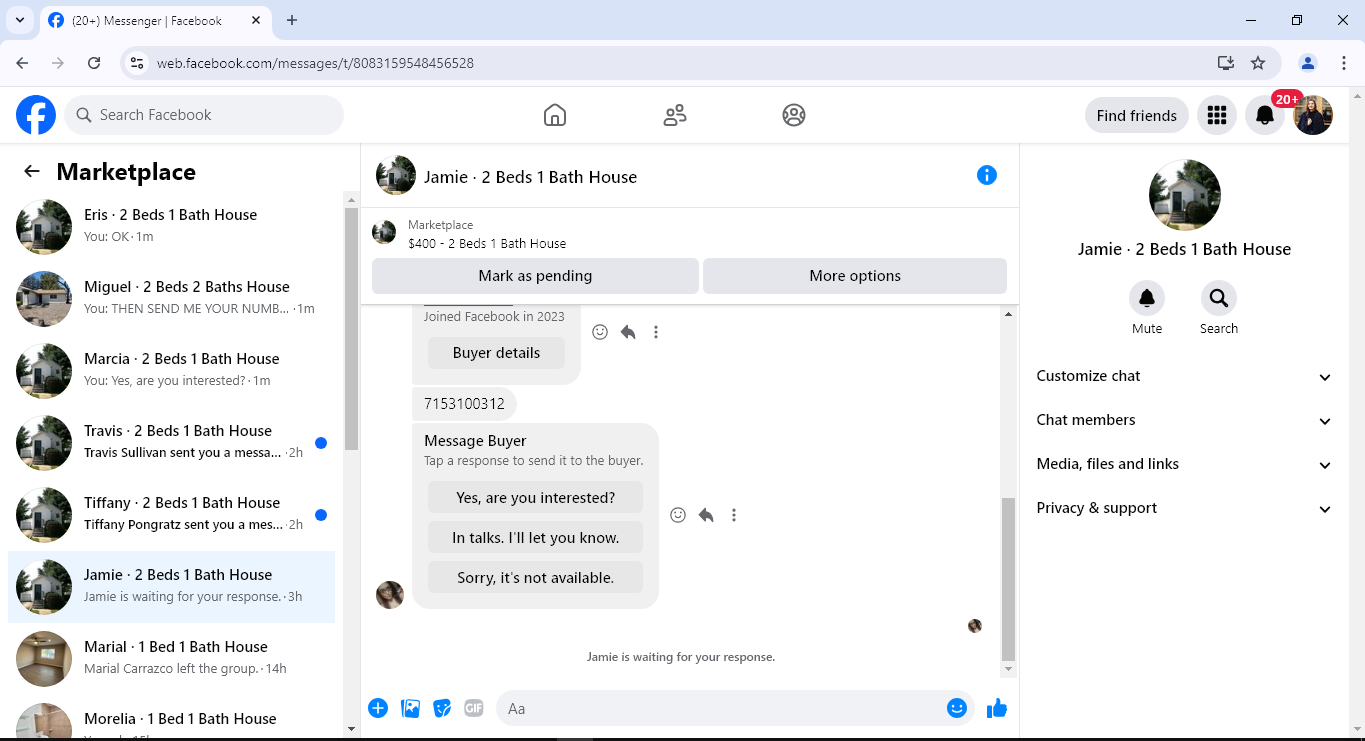
Task: Open Jamie's listing photo in right panel
Action: pyautogui.click(x=1185, y=195)
